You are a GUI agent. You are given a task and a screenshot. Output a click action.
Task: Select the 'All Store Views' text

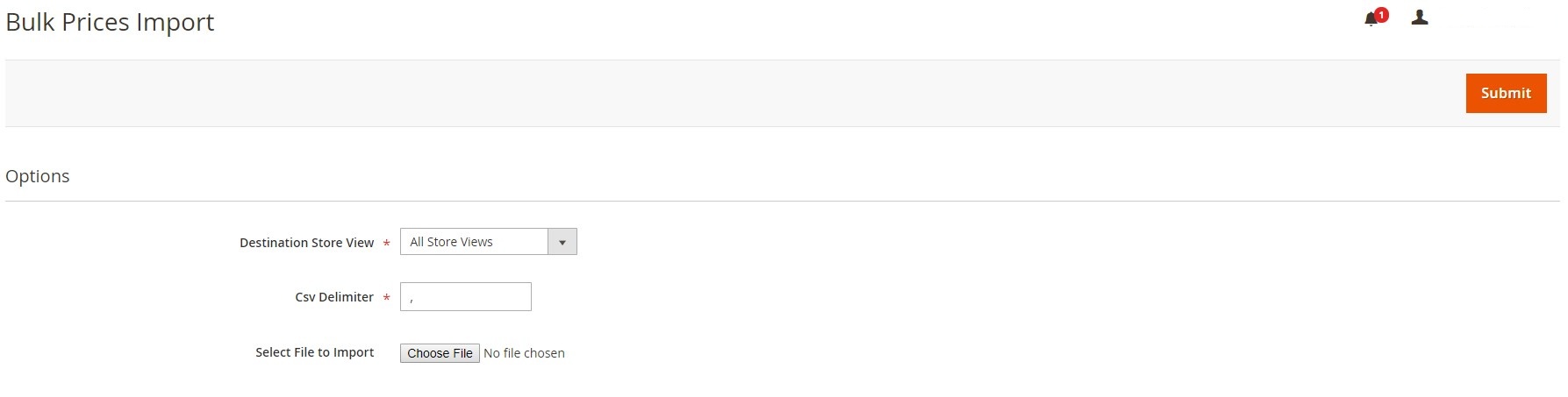pyautogui.click(x=451, y=242)
